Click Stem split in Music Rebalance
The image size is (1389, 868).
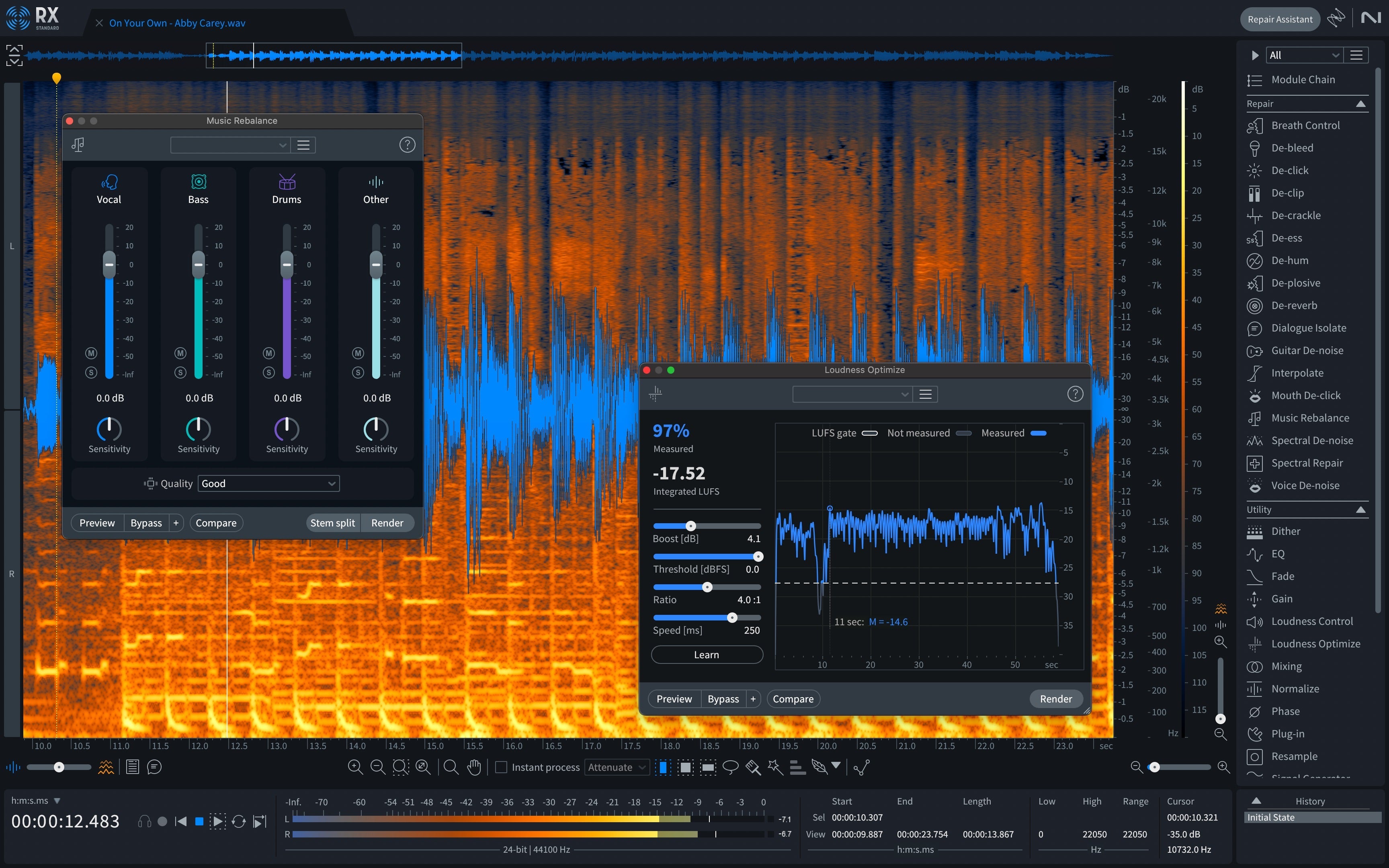tap(333, 522)
